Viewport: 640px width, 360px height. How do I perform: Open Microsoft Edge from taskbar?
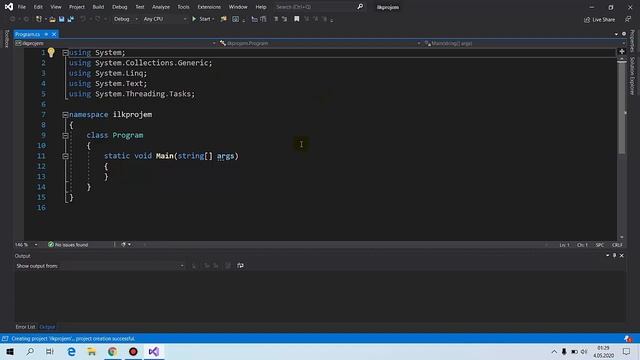pos(71,351)
